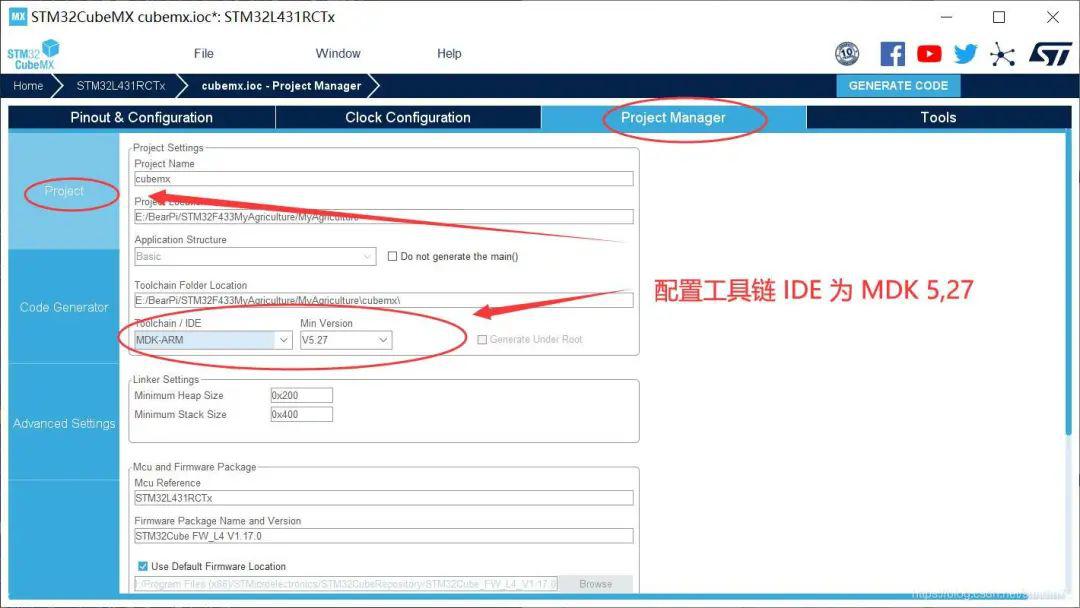Switch to Pinout & Configuration tab
Image resolution: width=1080 pixels, height=608 pixels.
(x=141, y=117)
